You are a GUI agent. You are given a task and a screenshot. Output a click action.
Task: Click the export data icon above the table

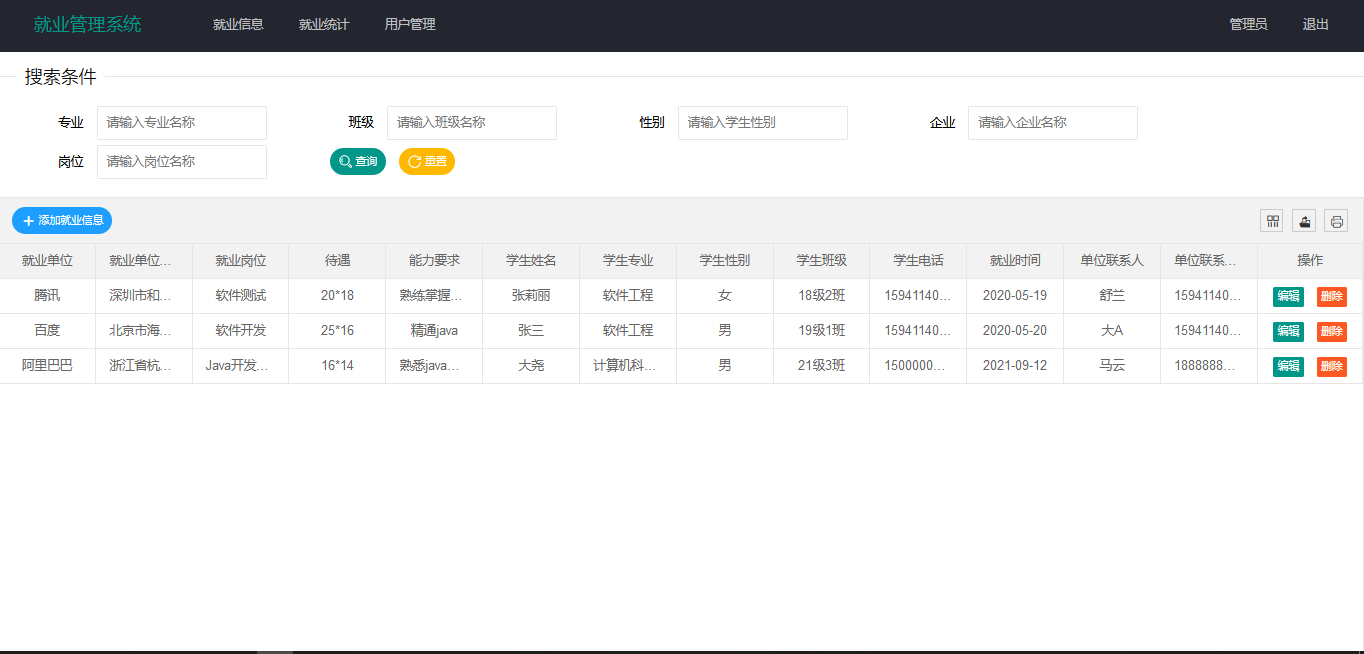(1304, 220)
